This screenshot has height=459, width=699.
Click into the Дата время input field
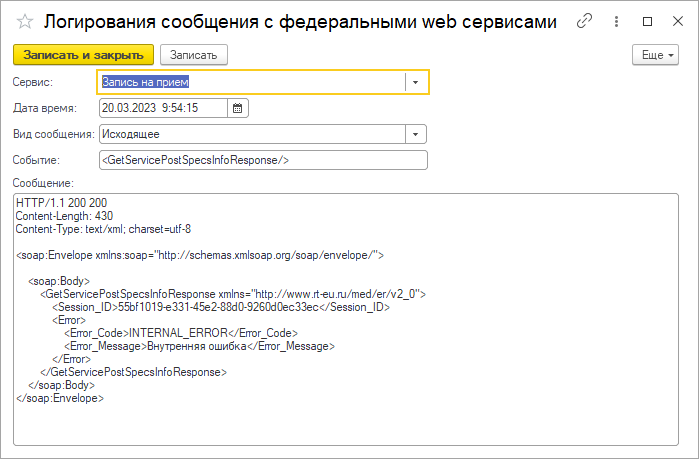[164, 108]
